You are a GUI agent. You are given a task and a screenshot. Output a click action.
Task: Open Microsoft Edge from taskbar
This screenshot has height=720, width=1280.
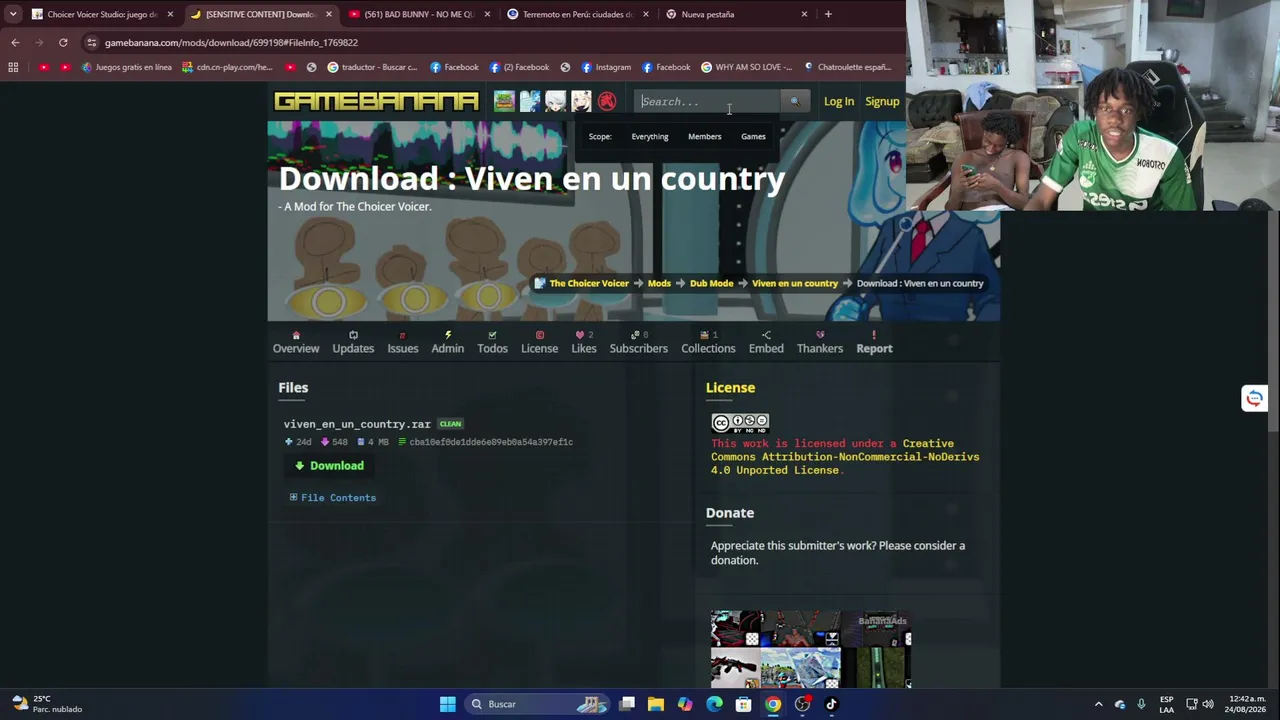coord(714,704)
